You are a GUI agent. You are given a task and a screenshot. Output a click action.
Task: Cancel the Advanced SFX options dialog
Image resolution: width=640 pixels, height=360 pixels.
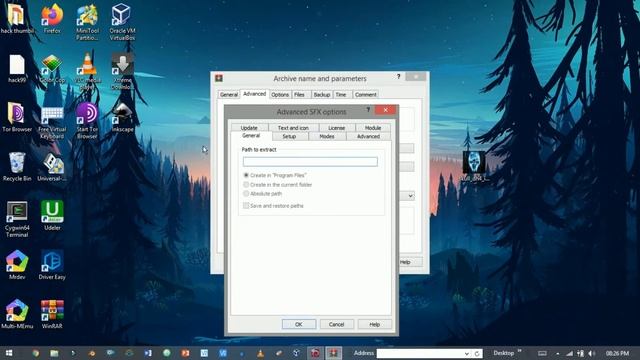coord(336,324)
